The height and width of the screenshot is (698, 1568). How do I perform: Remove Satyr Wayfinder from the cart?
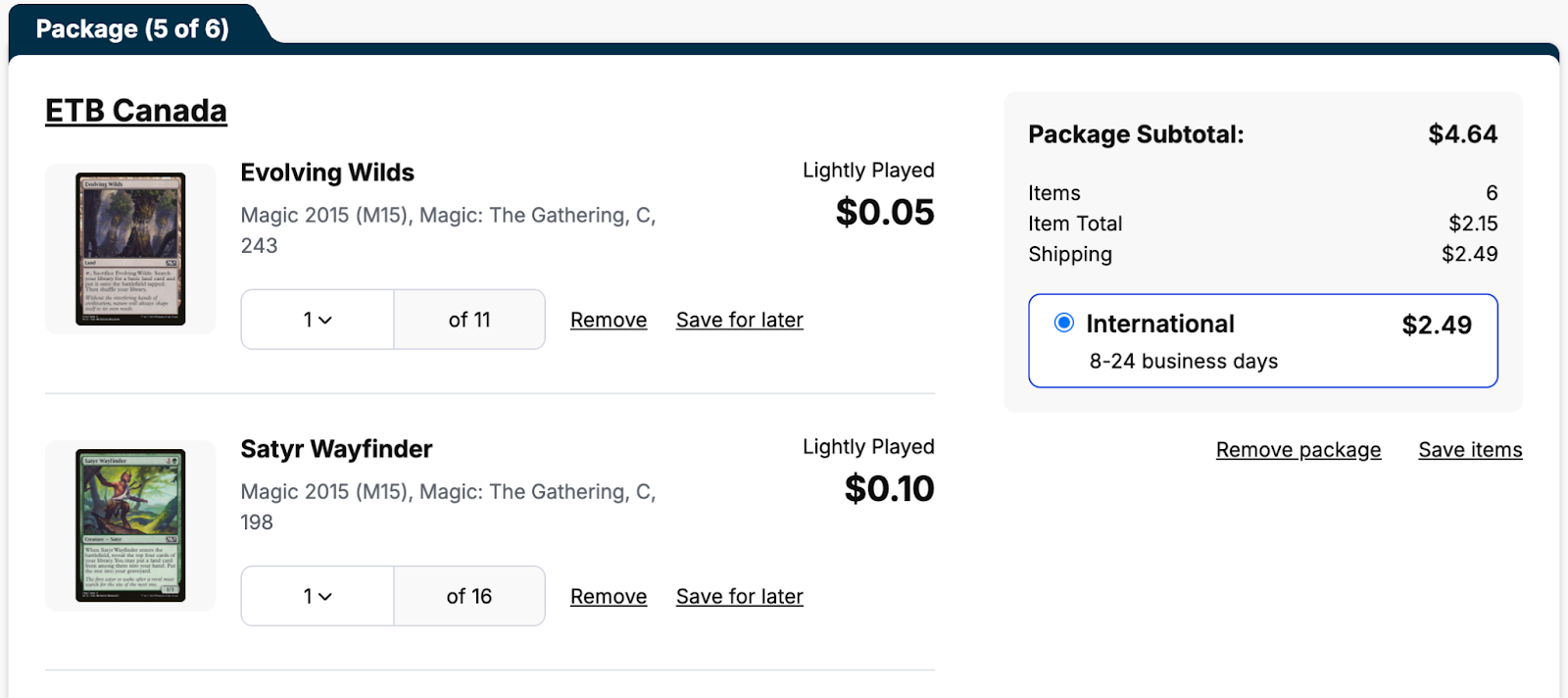[609, 596]
